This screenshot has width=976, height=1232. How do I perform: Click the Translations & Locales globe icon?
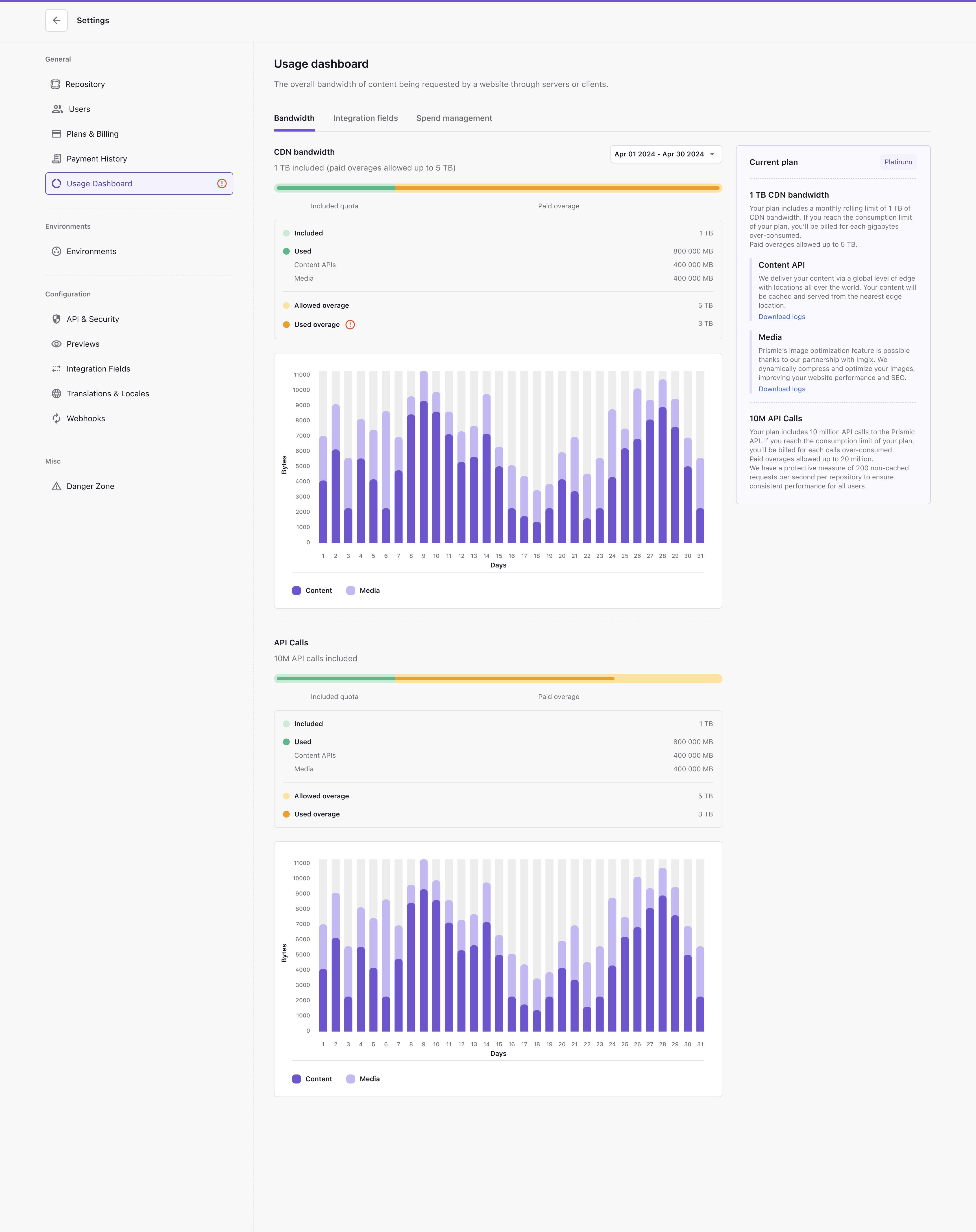tap(56, 394)
